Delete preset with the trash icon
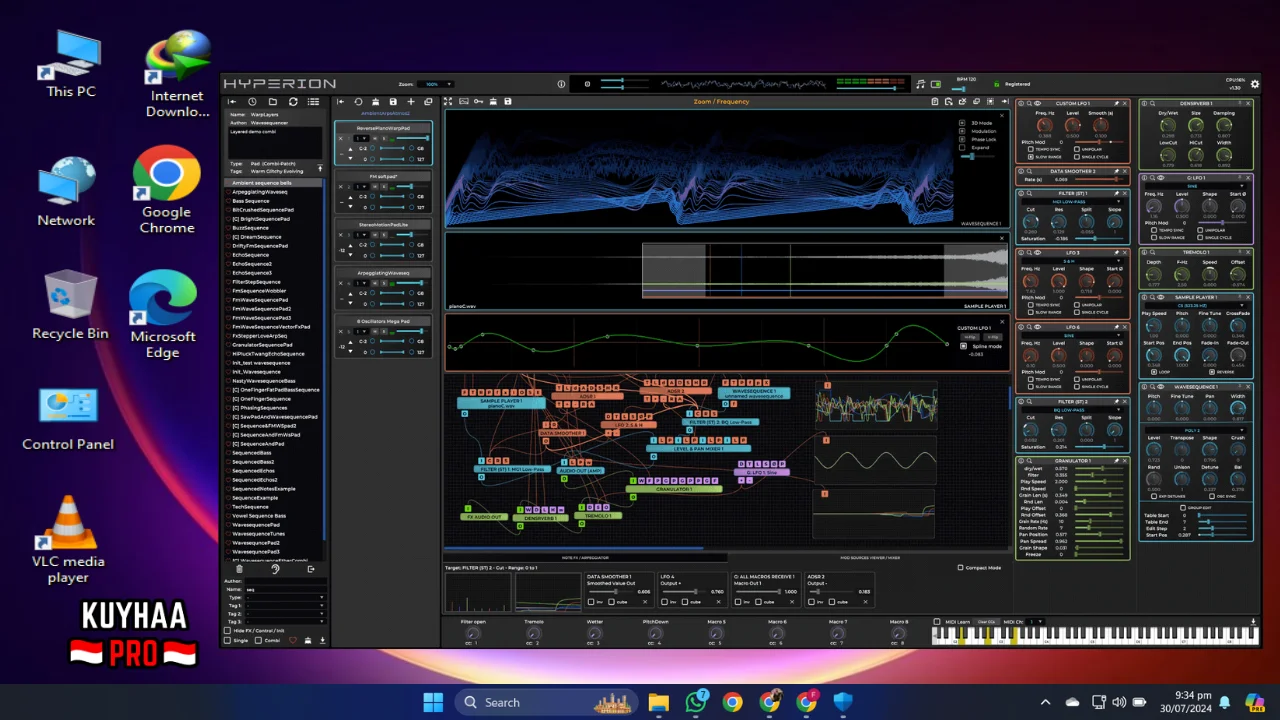The height and width of the screenshot is (720, 1280). pos(239,569)
